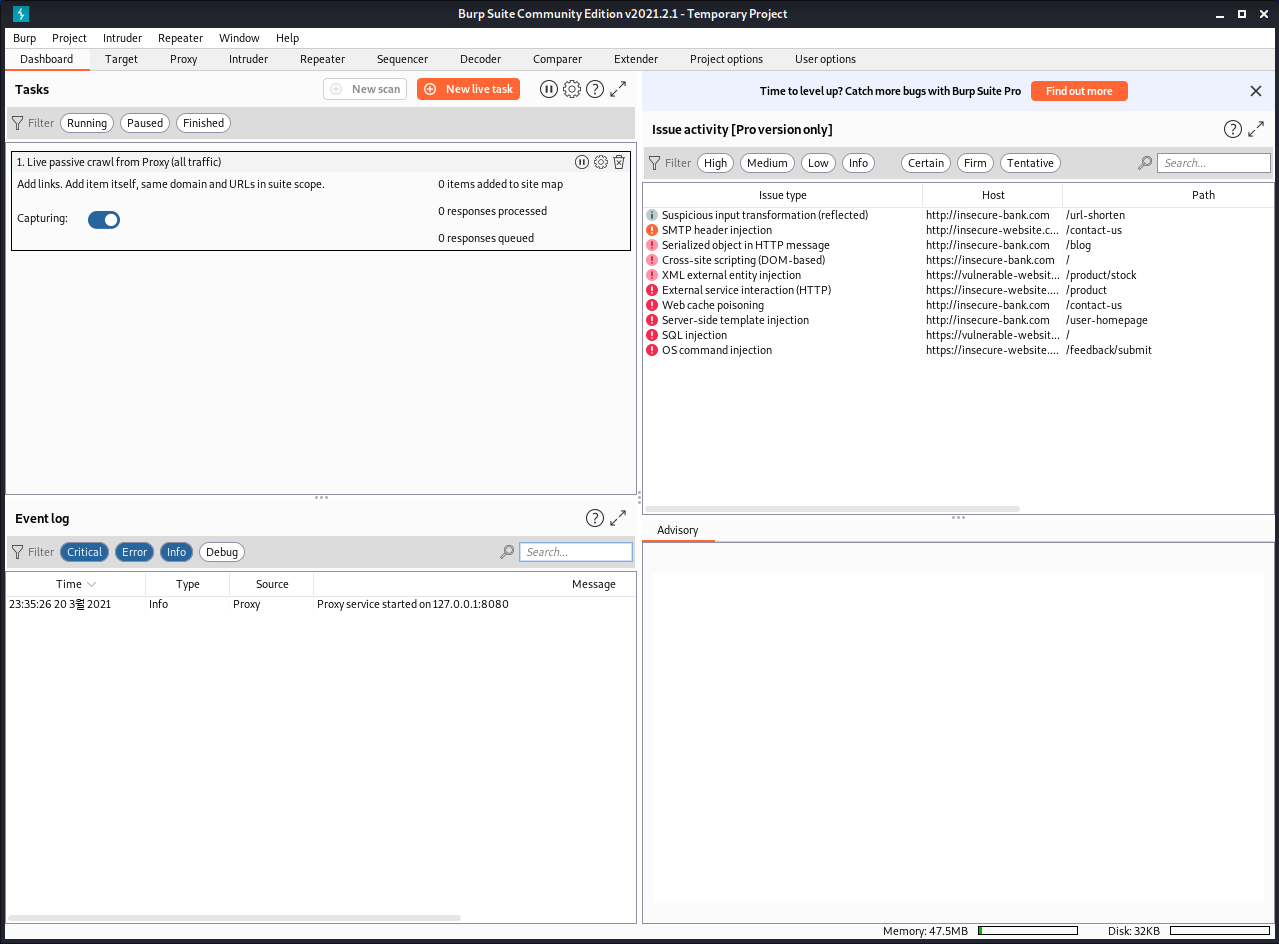The image size is (1279, 944).
Task: Switch to the Extender tab
Action: (636, 59)
